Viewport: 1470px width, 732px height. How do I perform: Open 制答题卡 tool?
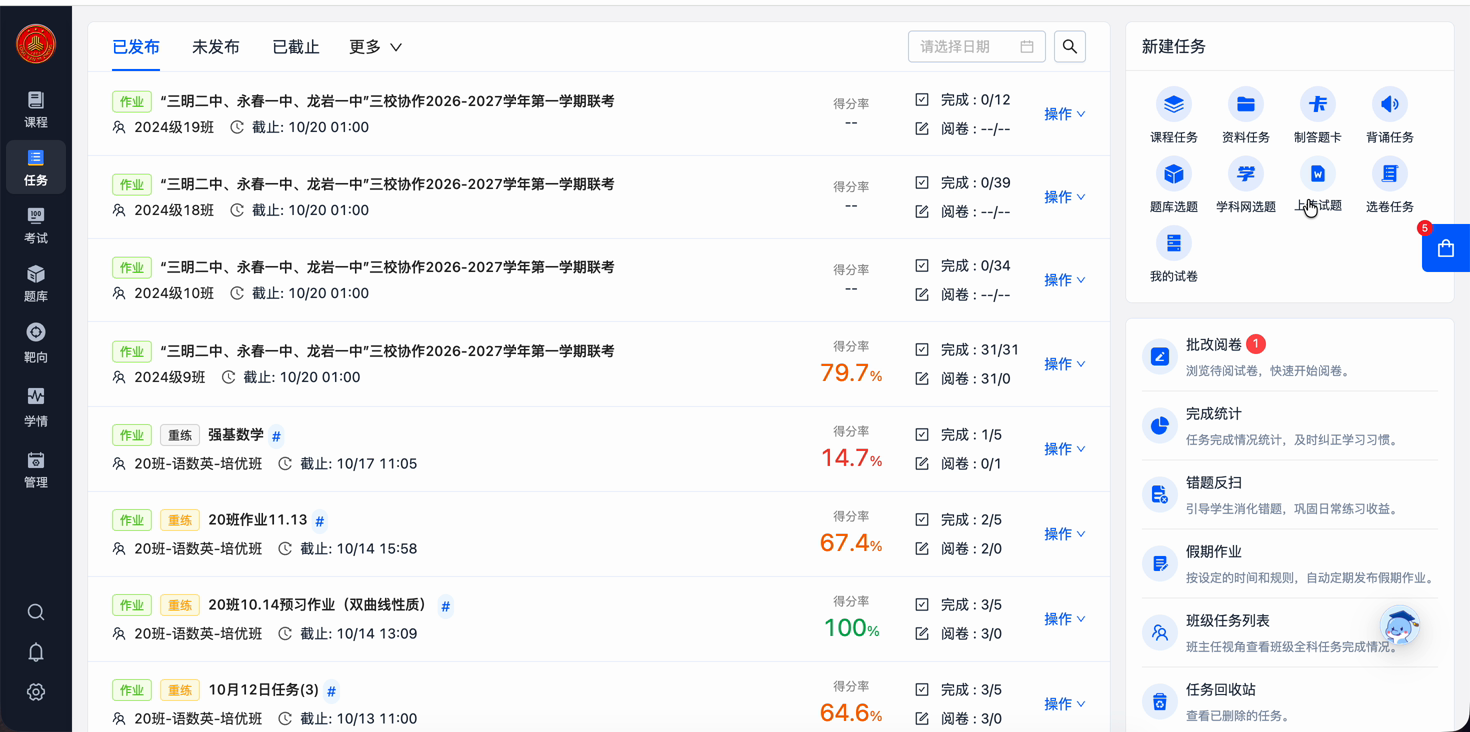point(1318,116)
